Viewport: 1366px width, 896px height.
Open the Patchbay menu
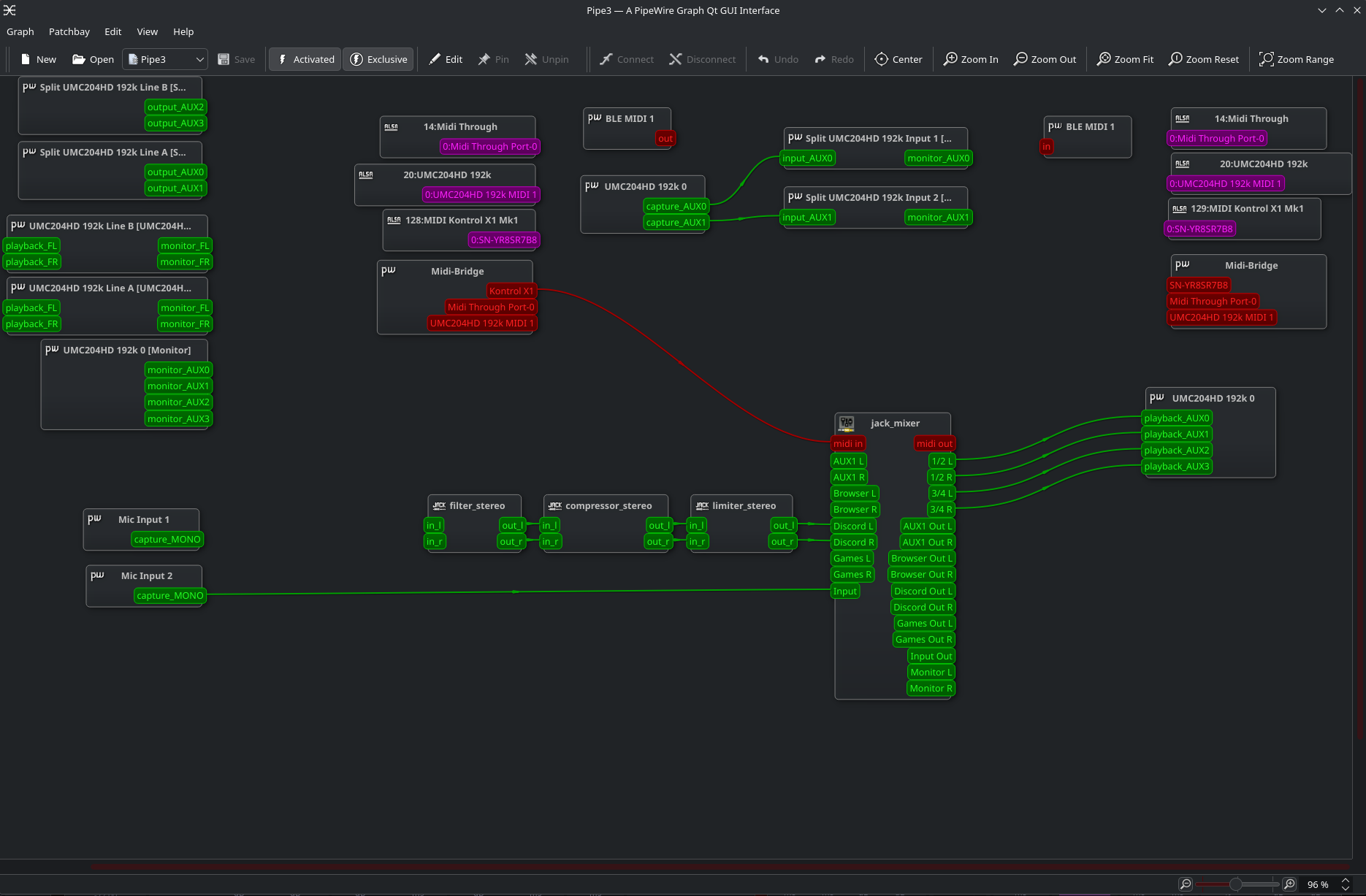point(69,31)
